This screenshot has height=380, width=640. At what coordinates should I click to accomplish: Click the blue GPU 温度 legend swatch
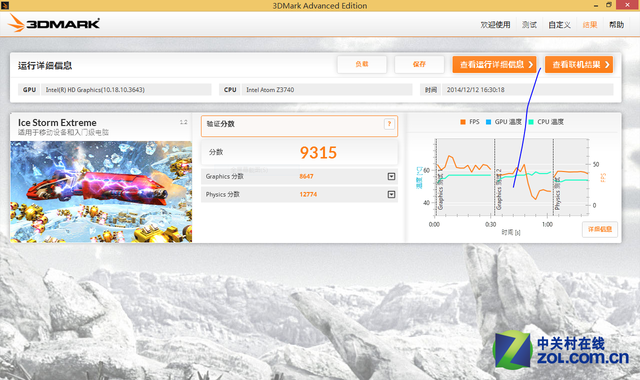pos(489,122)
